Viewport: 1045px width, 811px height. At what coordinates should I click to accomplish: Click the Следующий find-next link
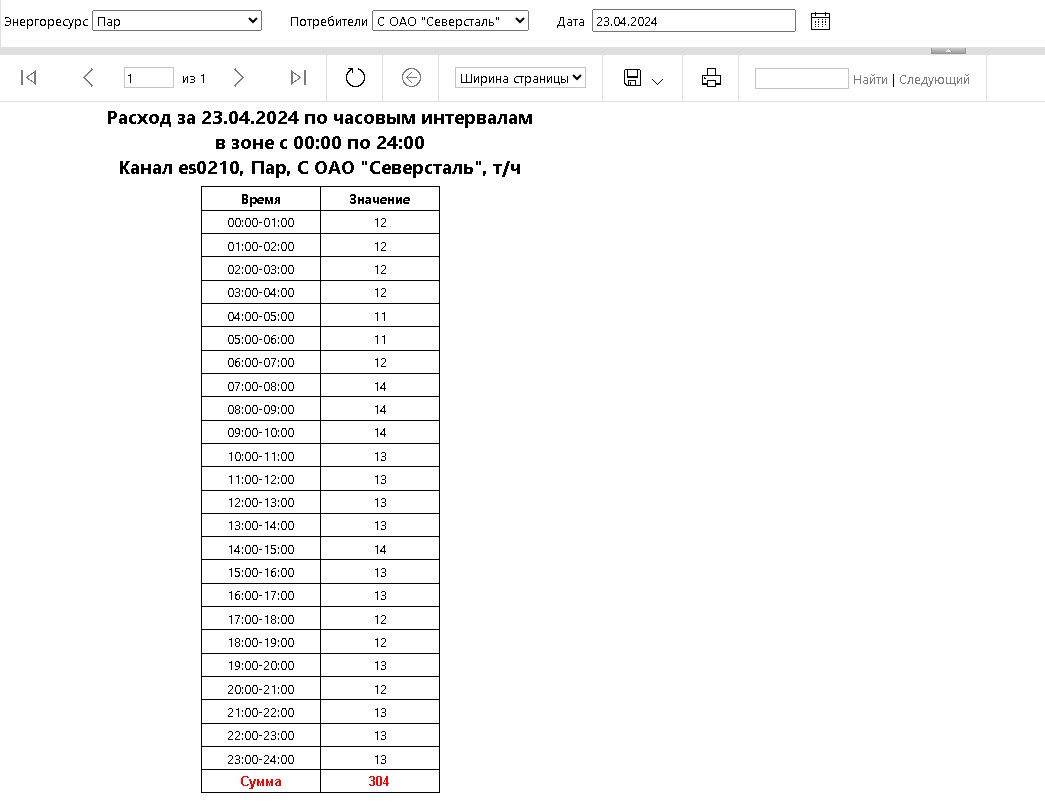click(x=934, y=79)
